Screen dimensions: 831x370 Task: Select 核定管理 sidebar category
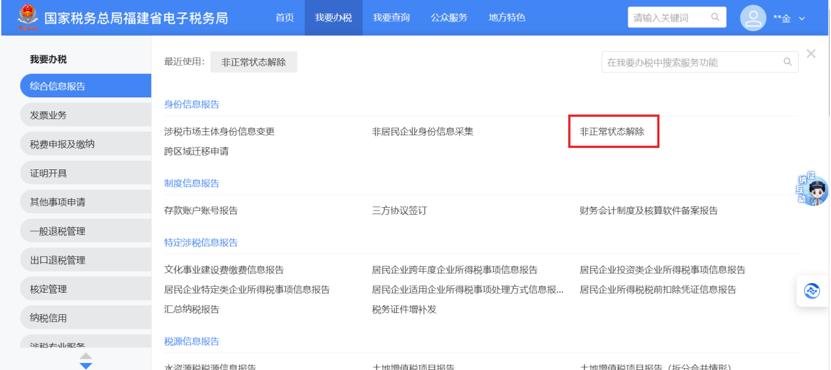click(85, 289)
